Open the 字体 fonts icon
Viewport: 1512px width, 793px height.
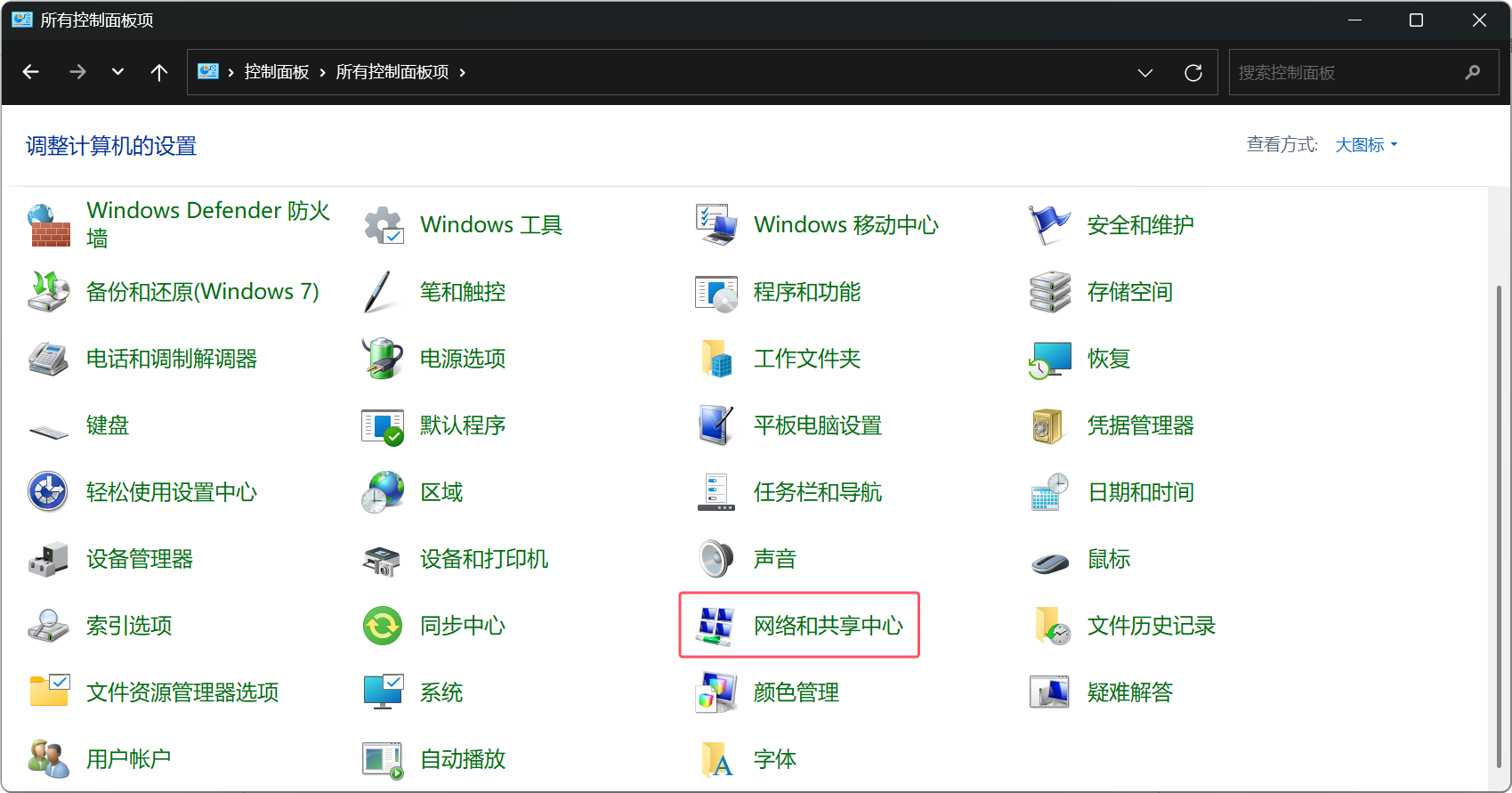[717, 759]
